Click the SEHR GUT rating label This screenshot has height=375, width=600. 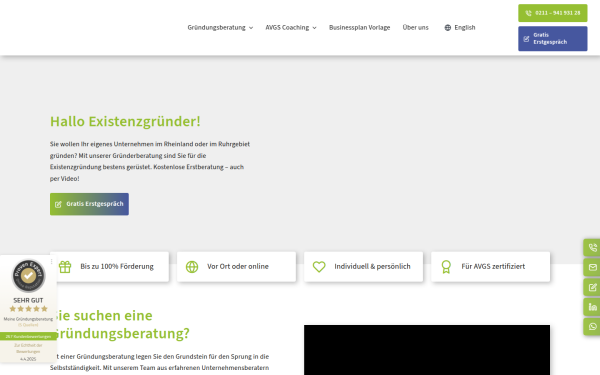tap(28, 300)
